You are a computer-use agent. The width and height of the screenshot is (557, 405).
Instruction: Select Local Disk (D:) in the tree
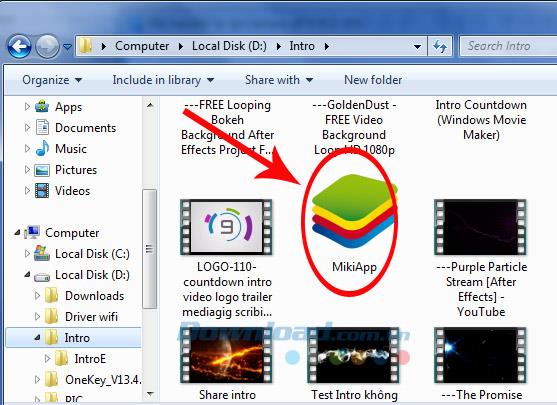click(x=92, y=275)
